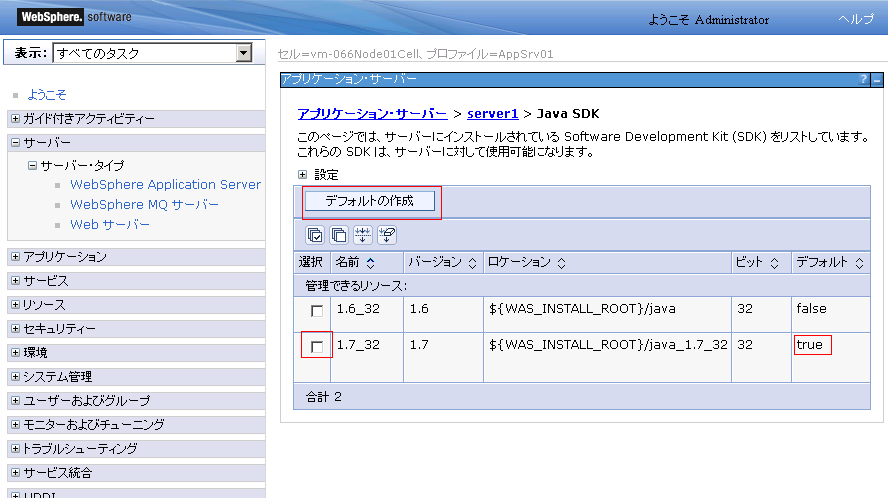Expand the セキュリティー navigation section
Image resolution: width=888 pixels, height=498 pixels.
pos(15,329)
